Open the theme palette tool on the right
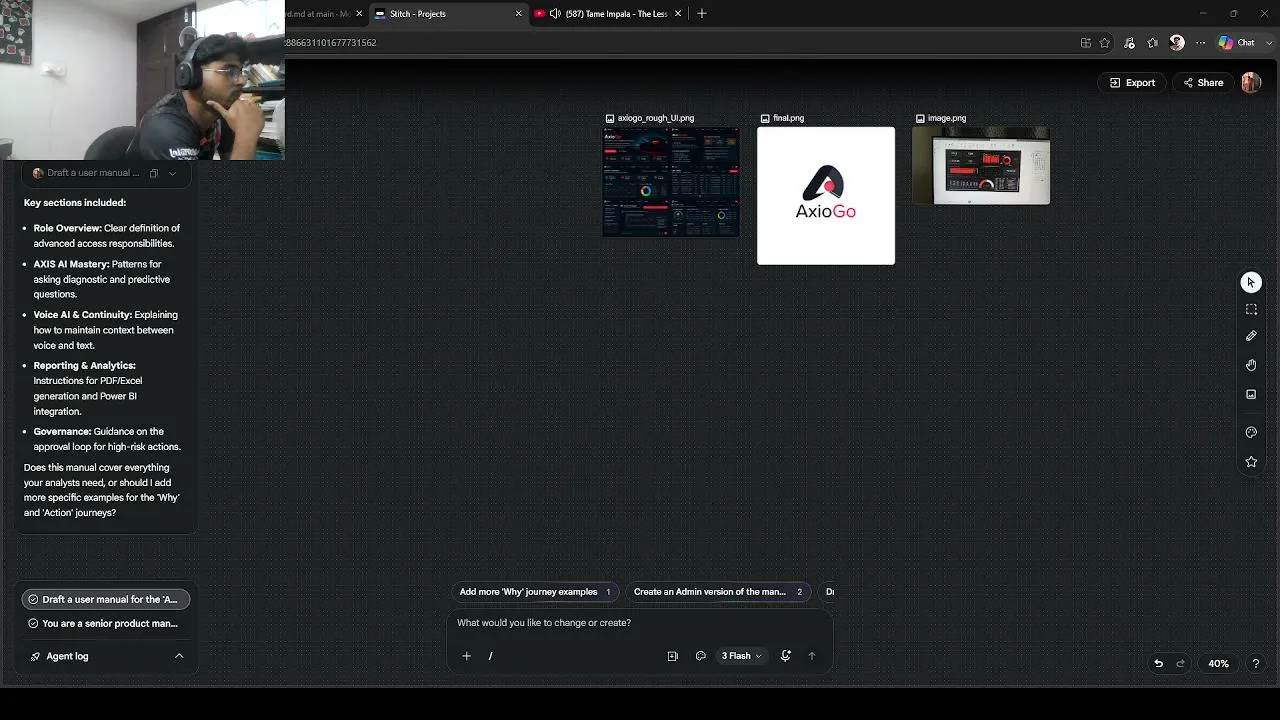1280x720 pixels. [1251, 432]
